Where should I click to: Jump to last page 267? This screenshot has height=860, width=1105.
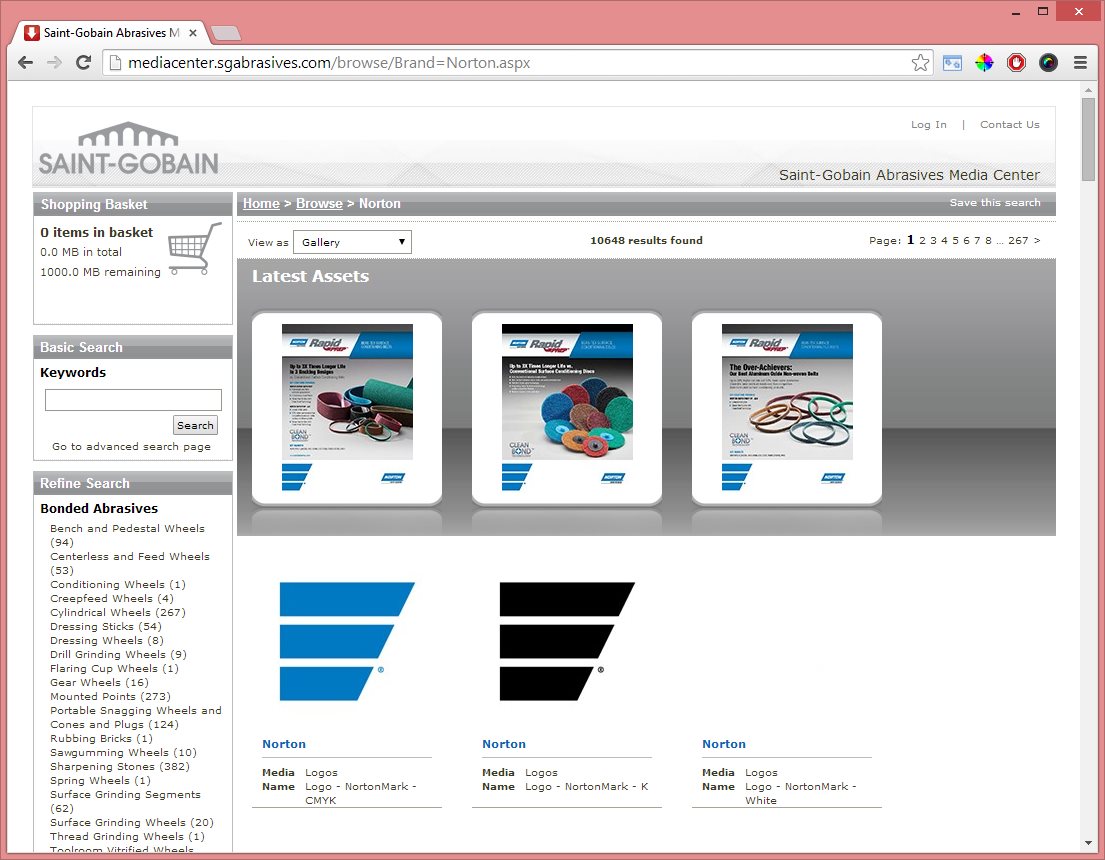point(1018,240)
